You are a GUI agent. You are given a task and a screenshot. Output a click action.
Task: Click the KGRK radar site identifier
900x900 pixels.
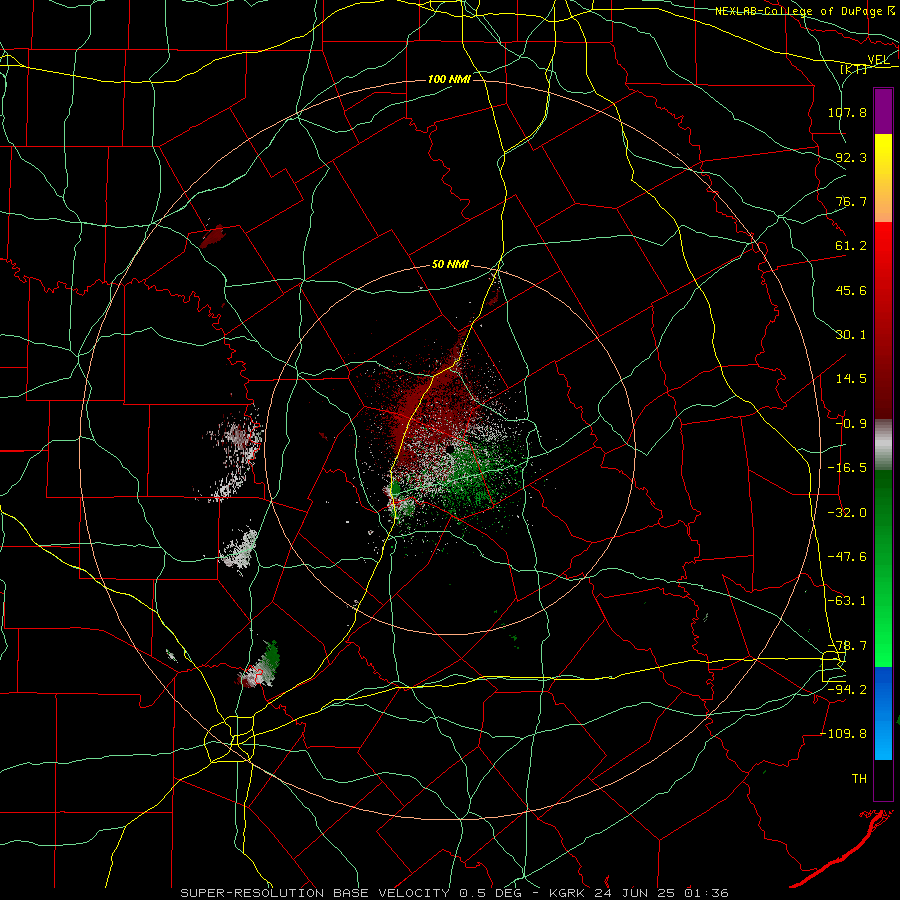coord(568,893)
